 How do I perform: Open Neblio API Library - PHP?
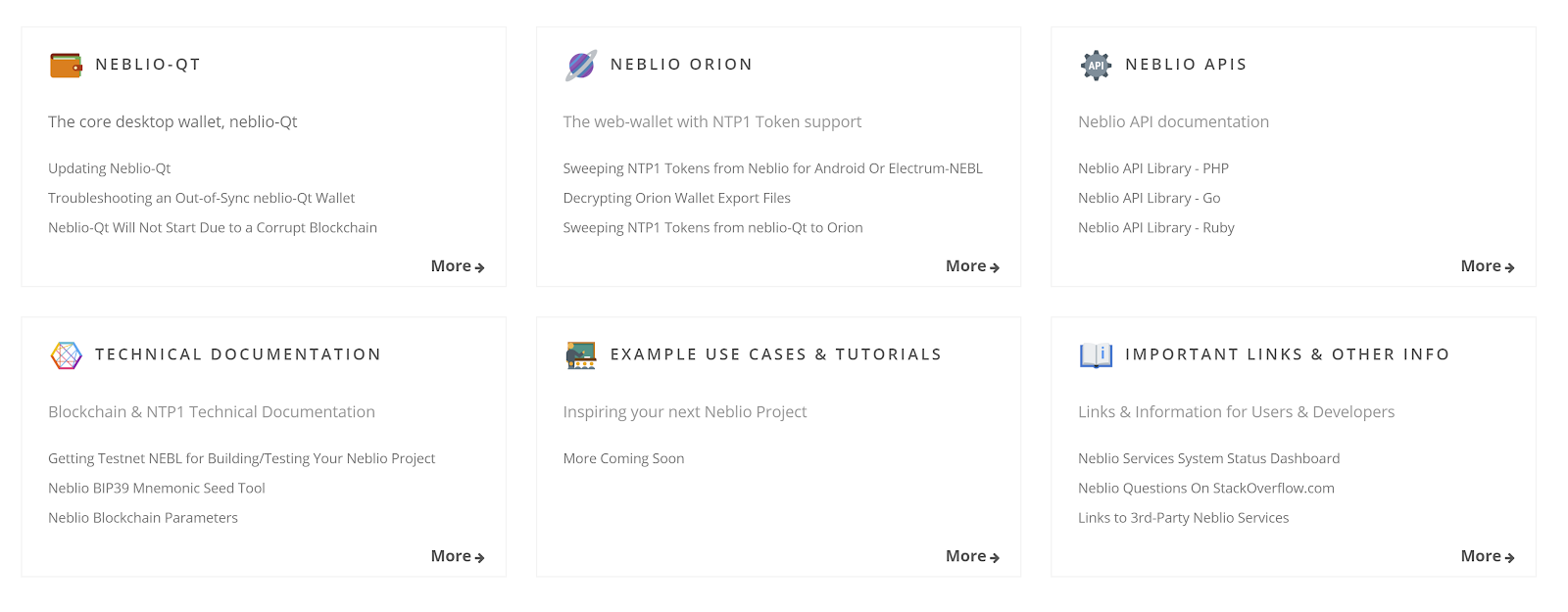[x=1153, y=168]
